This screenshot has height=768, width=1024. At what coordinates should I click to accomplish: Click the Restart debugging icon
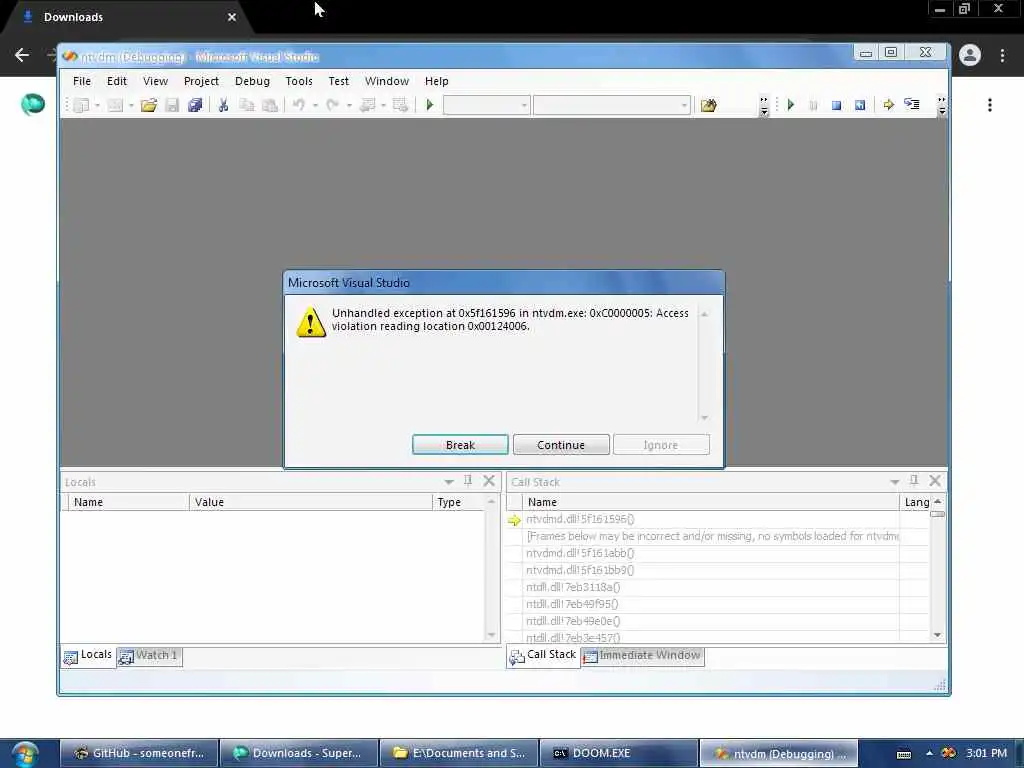860,105
